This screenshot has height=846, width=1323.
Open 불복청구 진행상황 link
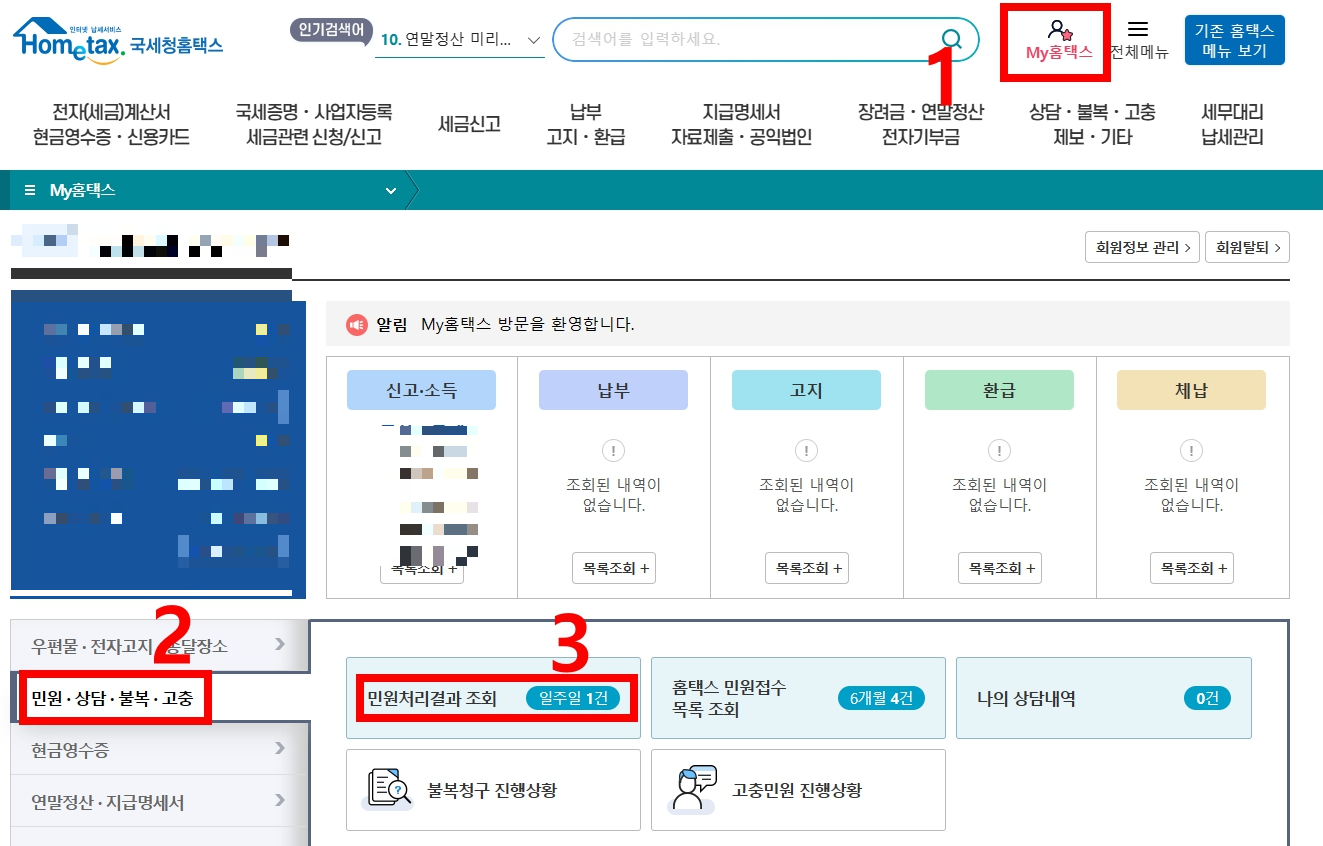click(493, 790)
